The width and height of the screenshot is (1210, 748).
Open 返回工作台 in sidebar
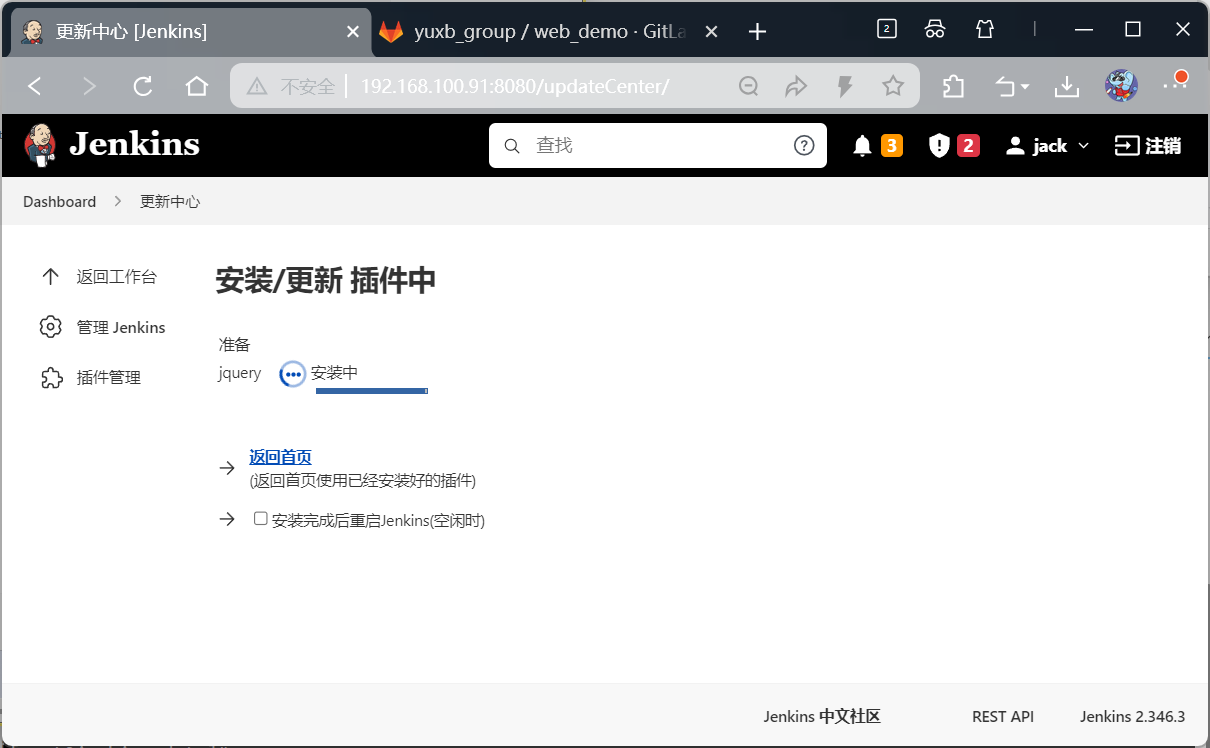point(98,277)
